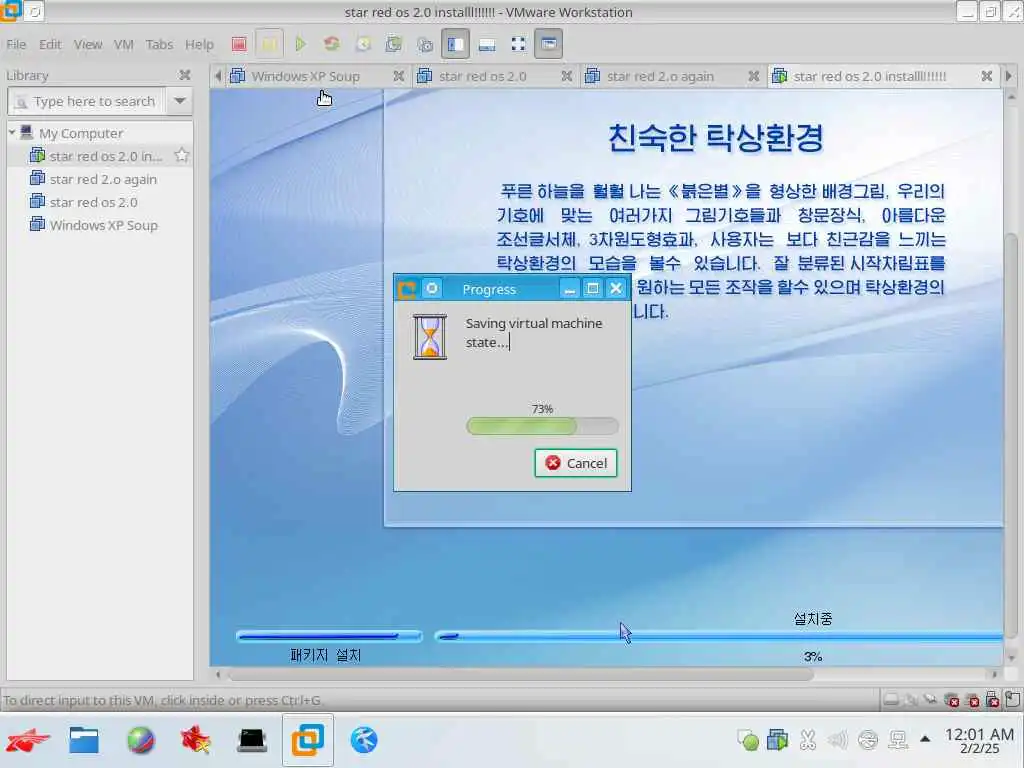This screenshot has width=1024, height=768.
Task: Click the 73% saving progress bar
Action: pyautogui.click(x=542, y=426)
